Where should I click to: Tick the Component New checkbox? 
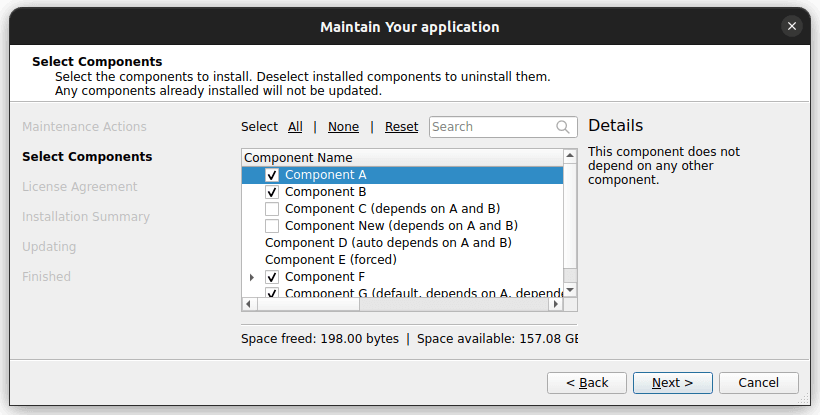pos(272,226)
